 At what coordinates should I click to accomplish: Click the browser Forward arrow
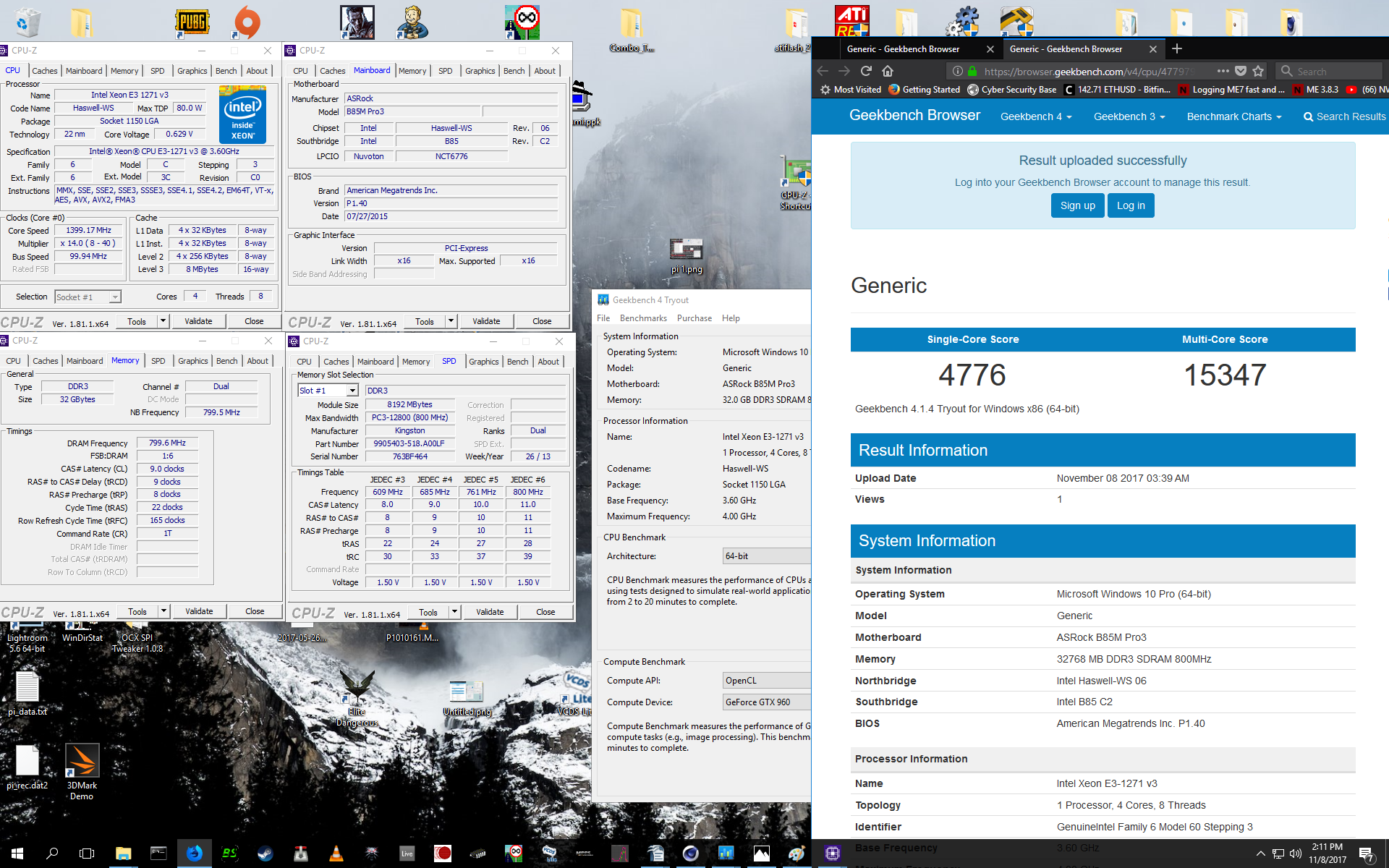coord(844,71)
